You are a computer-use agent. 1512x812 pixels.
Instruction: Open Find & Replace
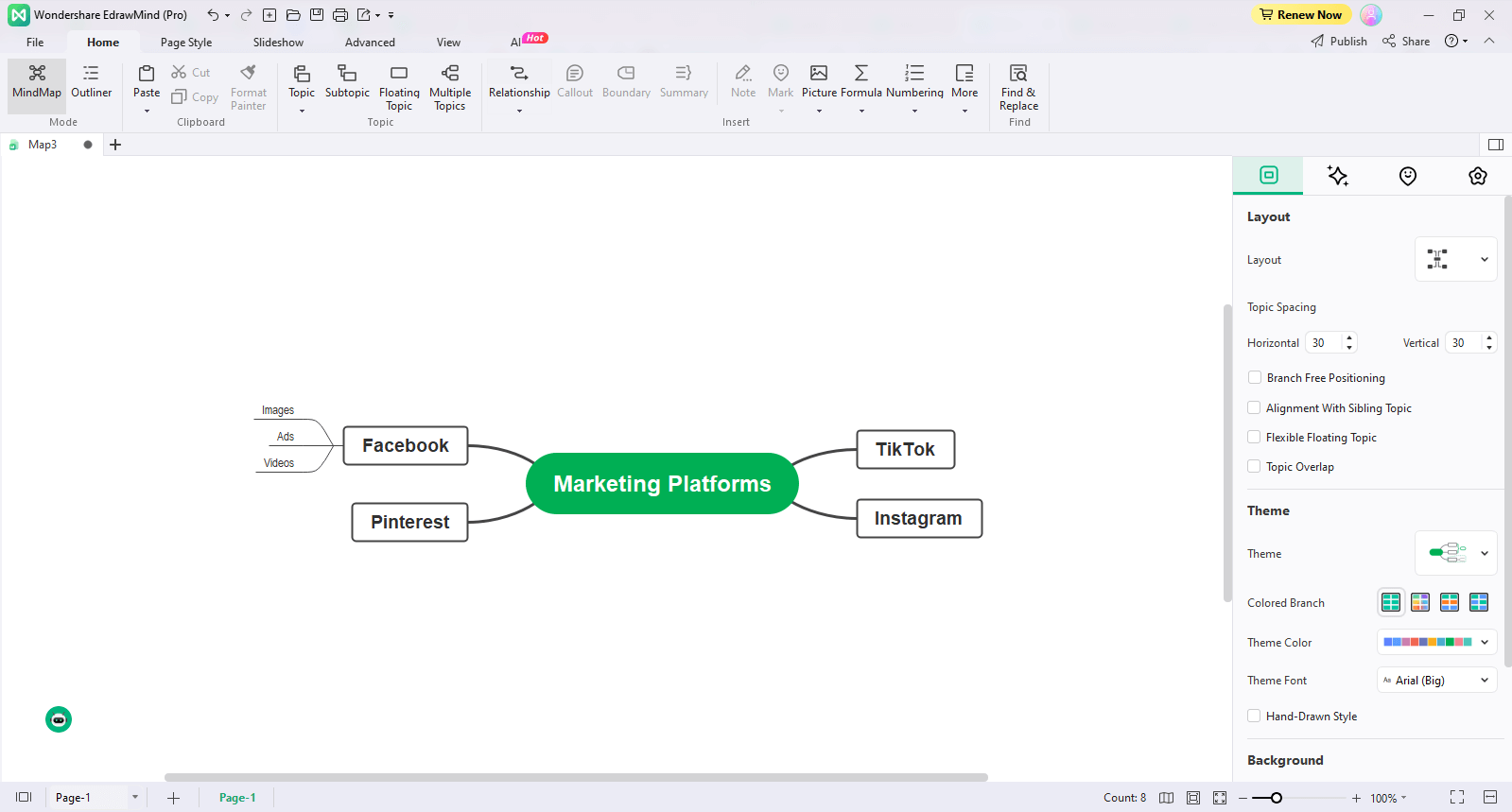[x=1018, y=87]
